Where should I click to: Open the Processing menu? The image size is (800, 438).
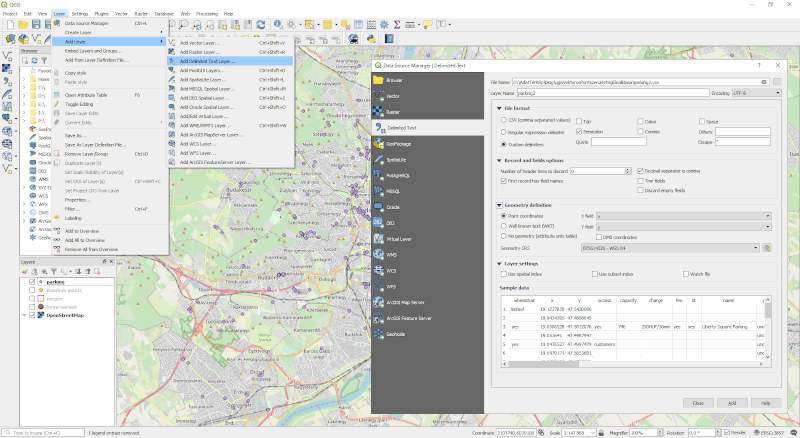pos(207,14)
